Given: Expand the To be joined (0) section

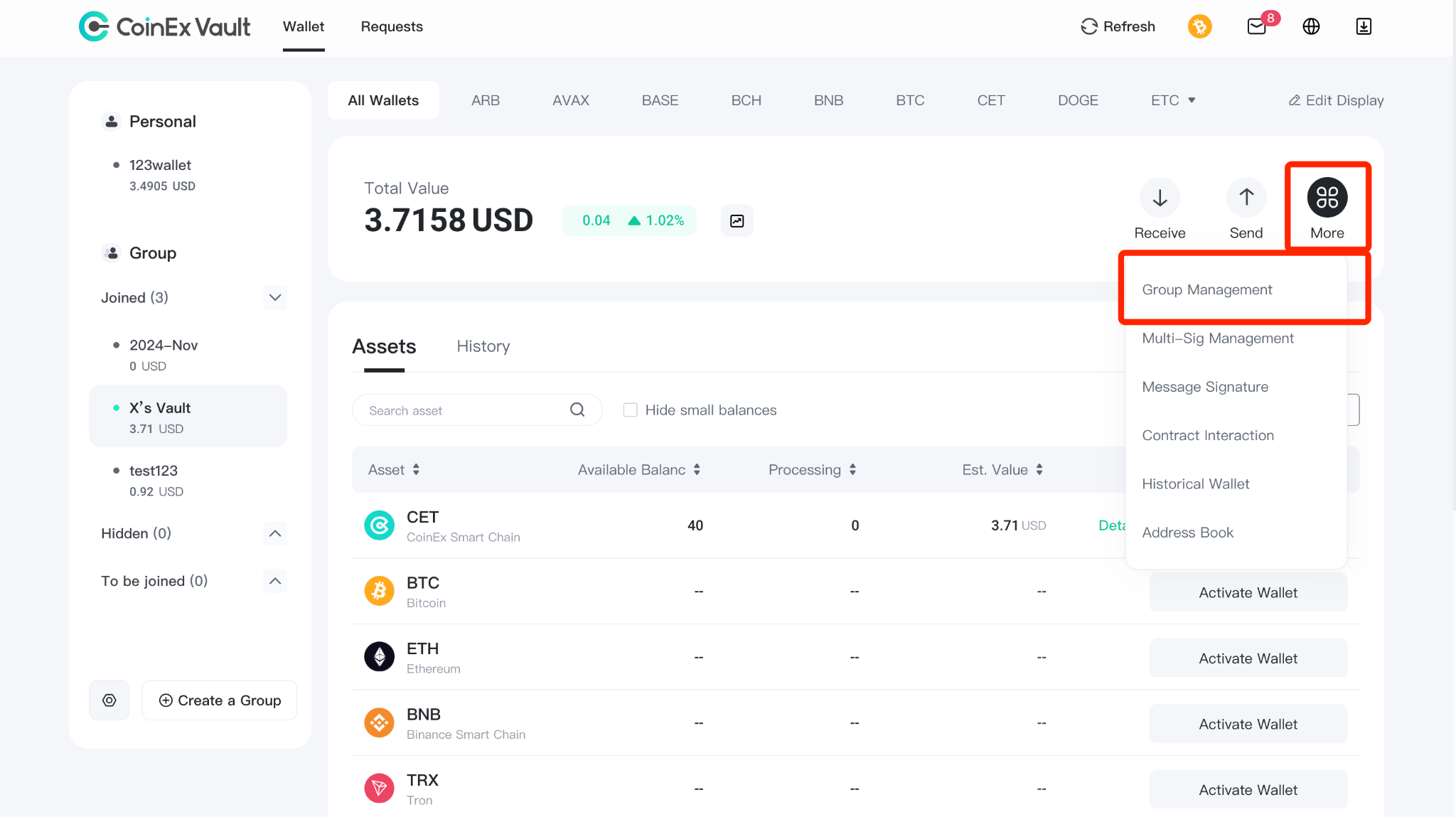Looking at the screenshot, I should click(x=275, y=581).
